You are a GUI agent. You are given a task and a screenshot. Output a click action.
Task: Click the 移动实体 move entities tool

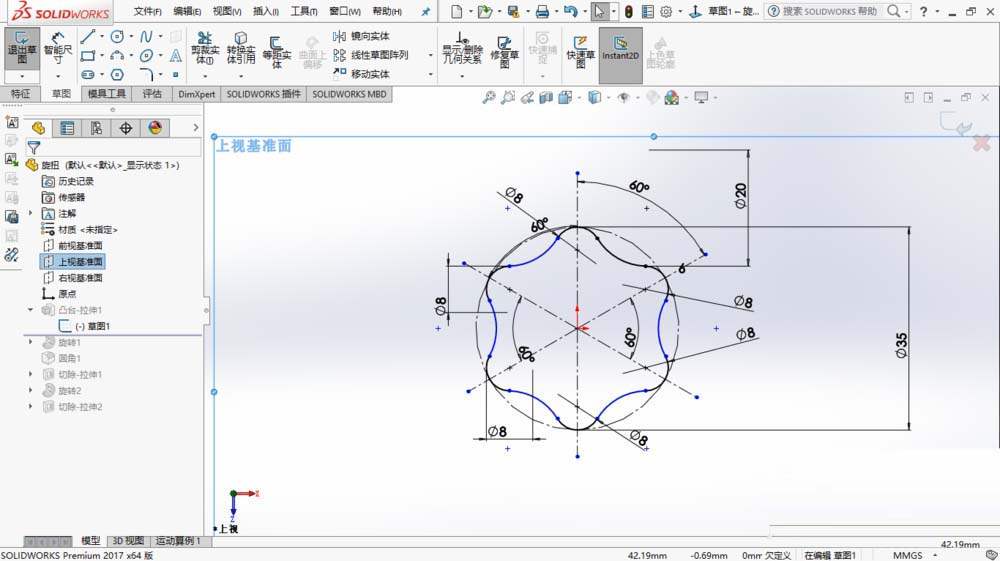pyautogui.click(x=362, y=74)
